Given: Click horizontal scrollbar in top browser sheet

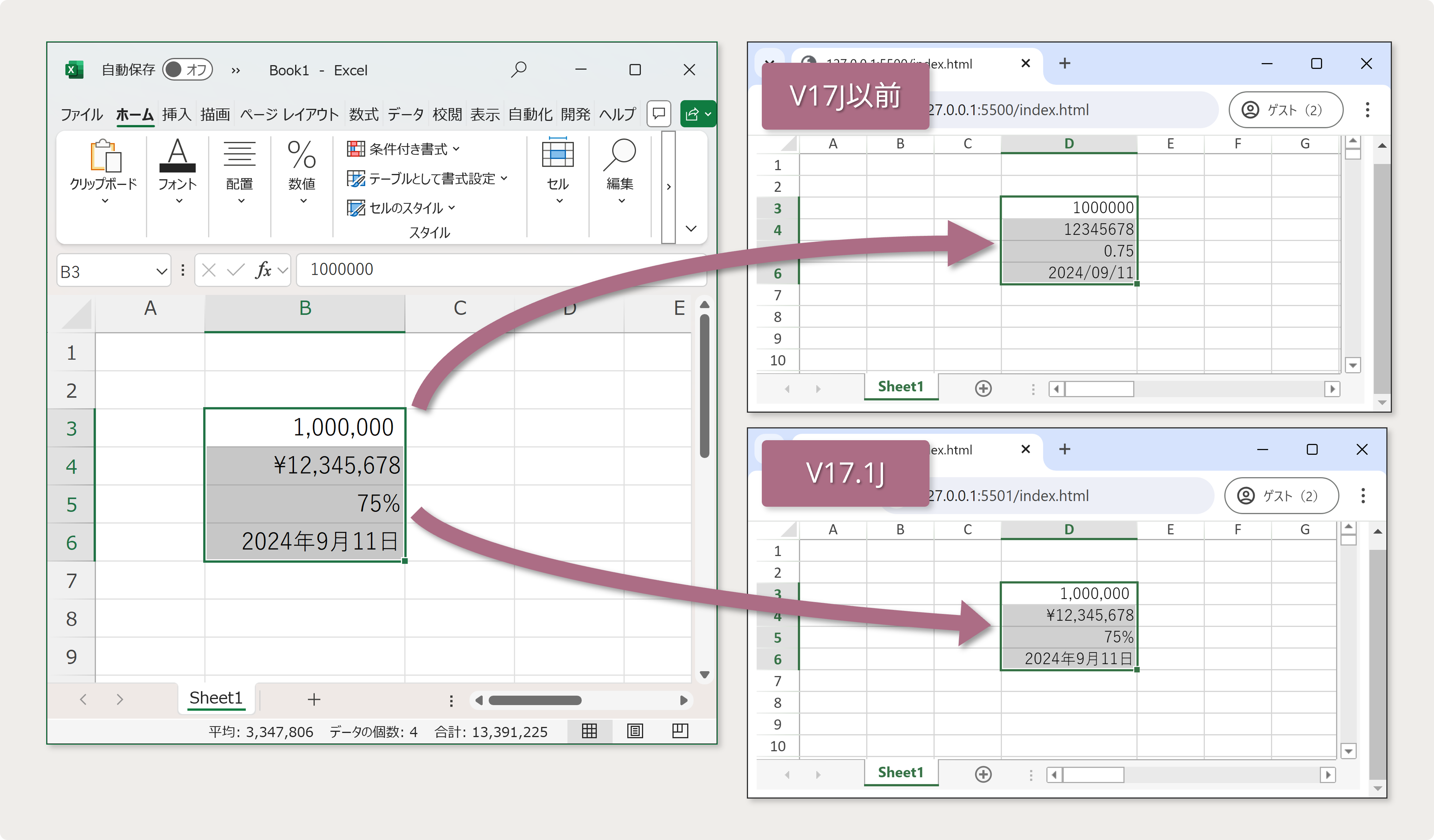Looking at the screenshot, I should pos(1099,389).
